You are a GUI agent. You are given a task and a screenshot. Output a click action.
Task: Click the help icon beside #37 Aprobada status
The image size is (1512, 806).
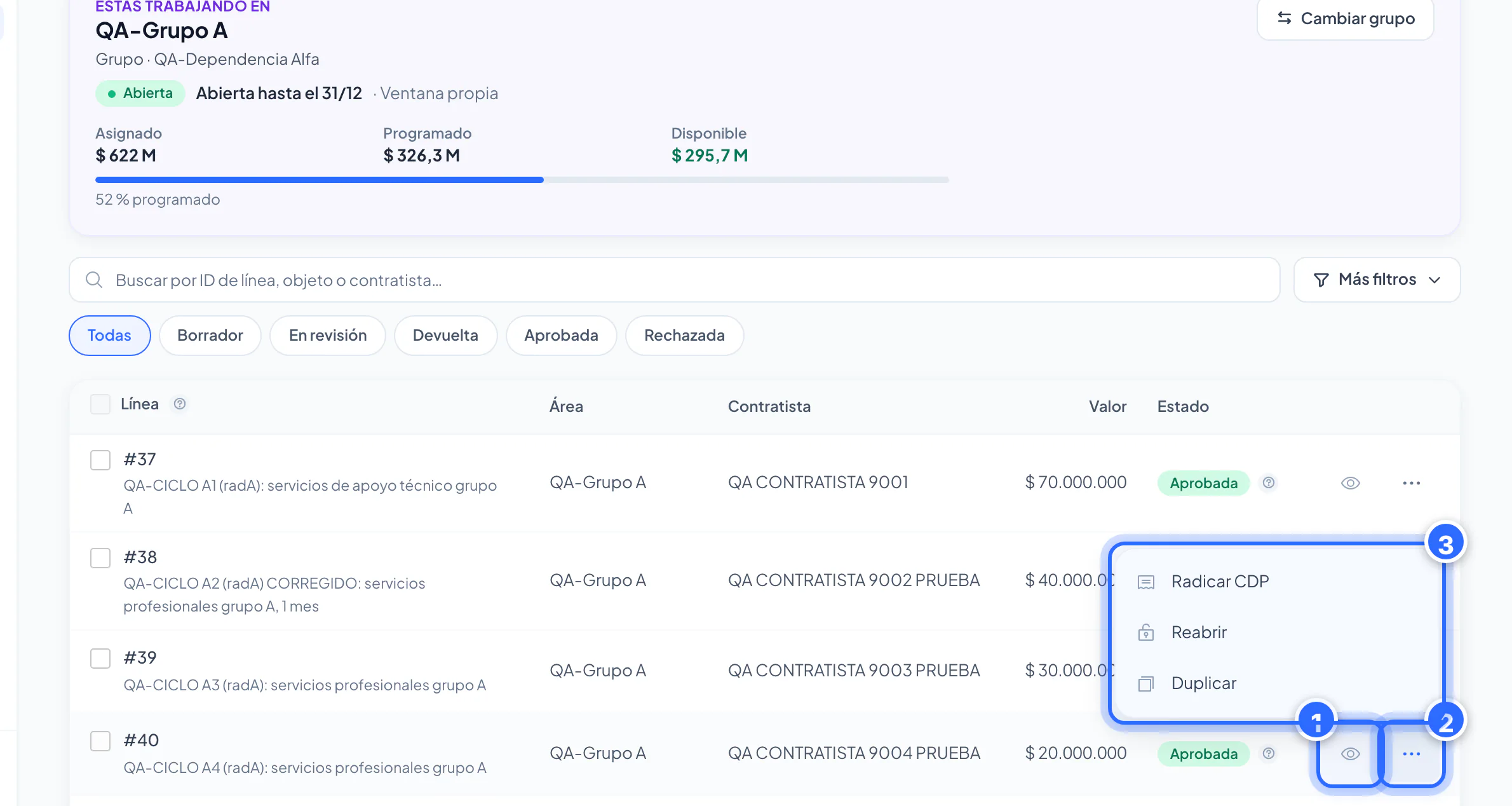click(1269, 482)
